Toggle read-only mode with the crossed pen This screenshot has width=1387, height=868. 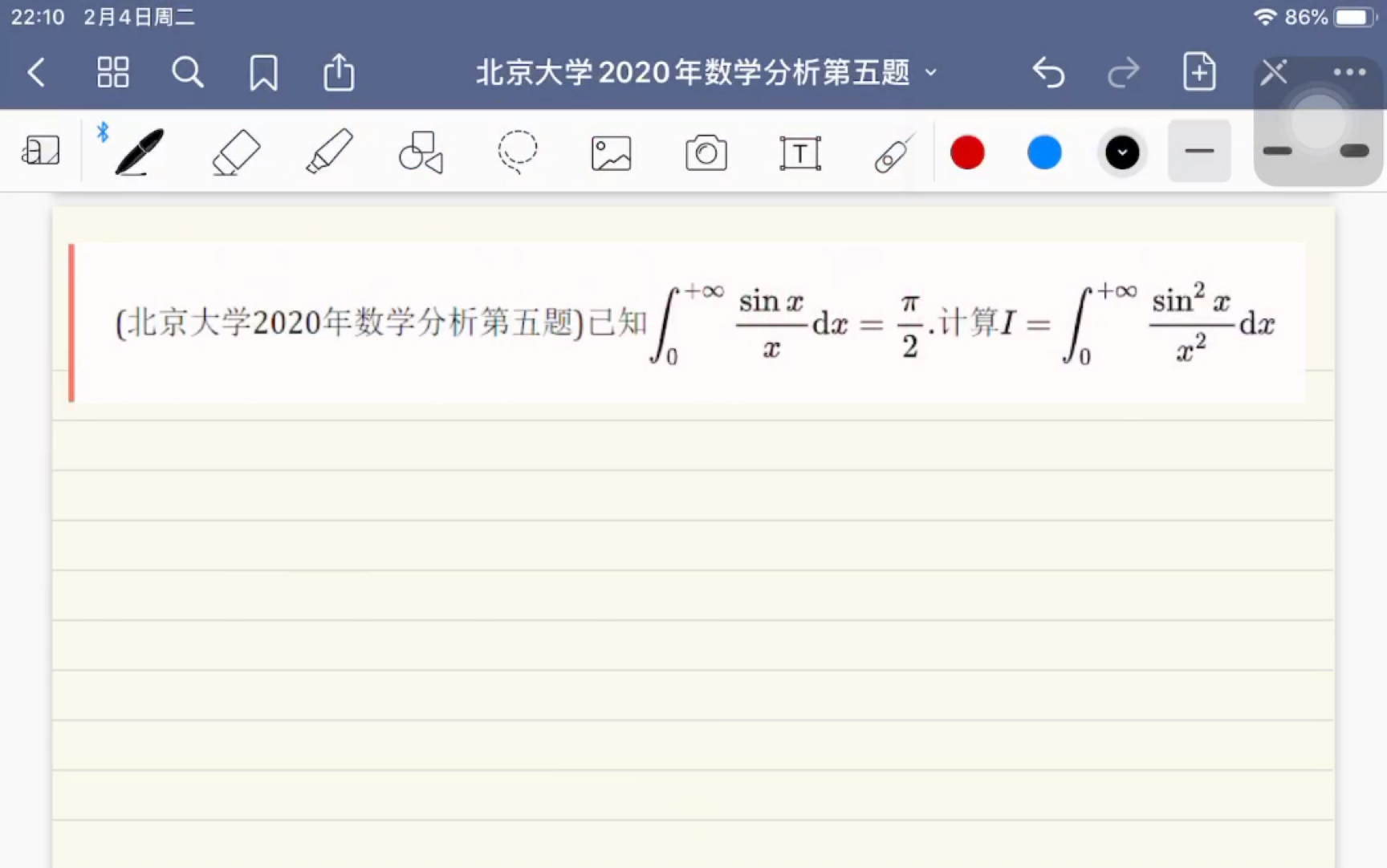tap(1273, 72)
